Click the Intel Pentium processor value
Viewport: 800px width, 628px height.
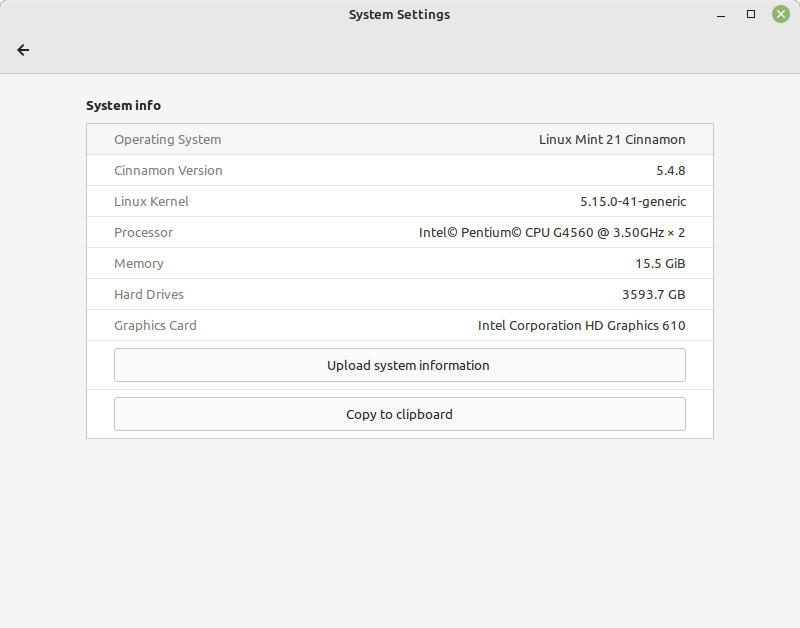click(557, 232)
